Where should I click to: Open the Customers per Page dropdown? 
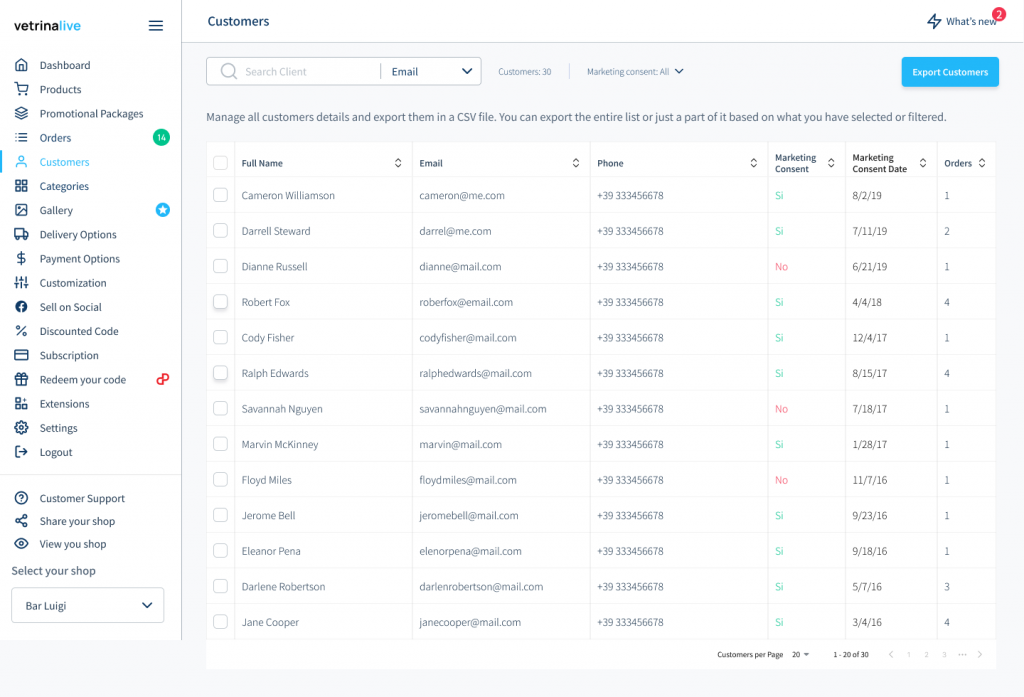[x=801, y=655]
